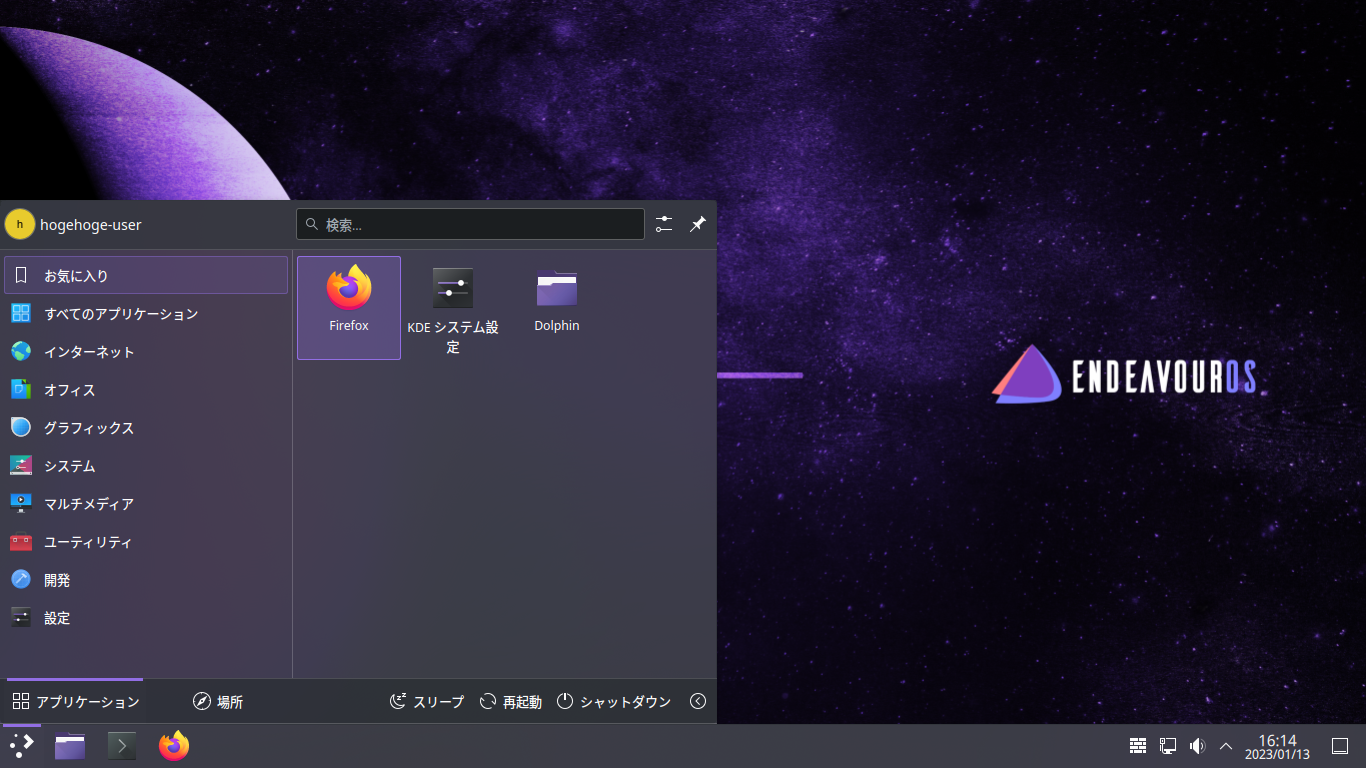Screen dimensions: 1366x768
Task: Select the オフィス category
Action: click(x=146, y=389)
